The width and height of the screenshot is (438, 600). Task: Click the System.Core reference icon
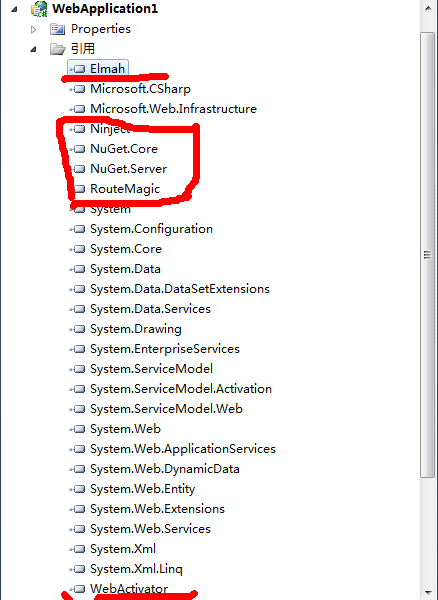[x=78, y=249]
